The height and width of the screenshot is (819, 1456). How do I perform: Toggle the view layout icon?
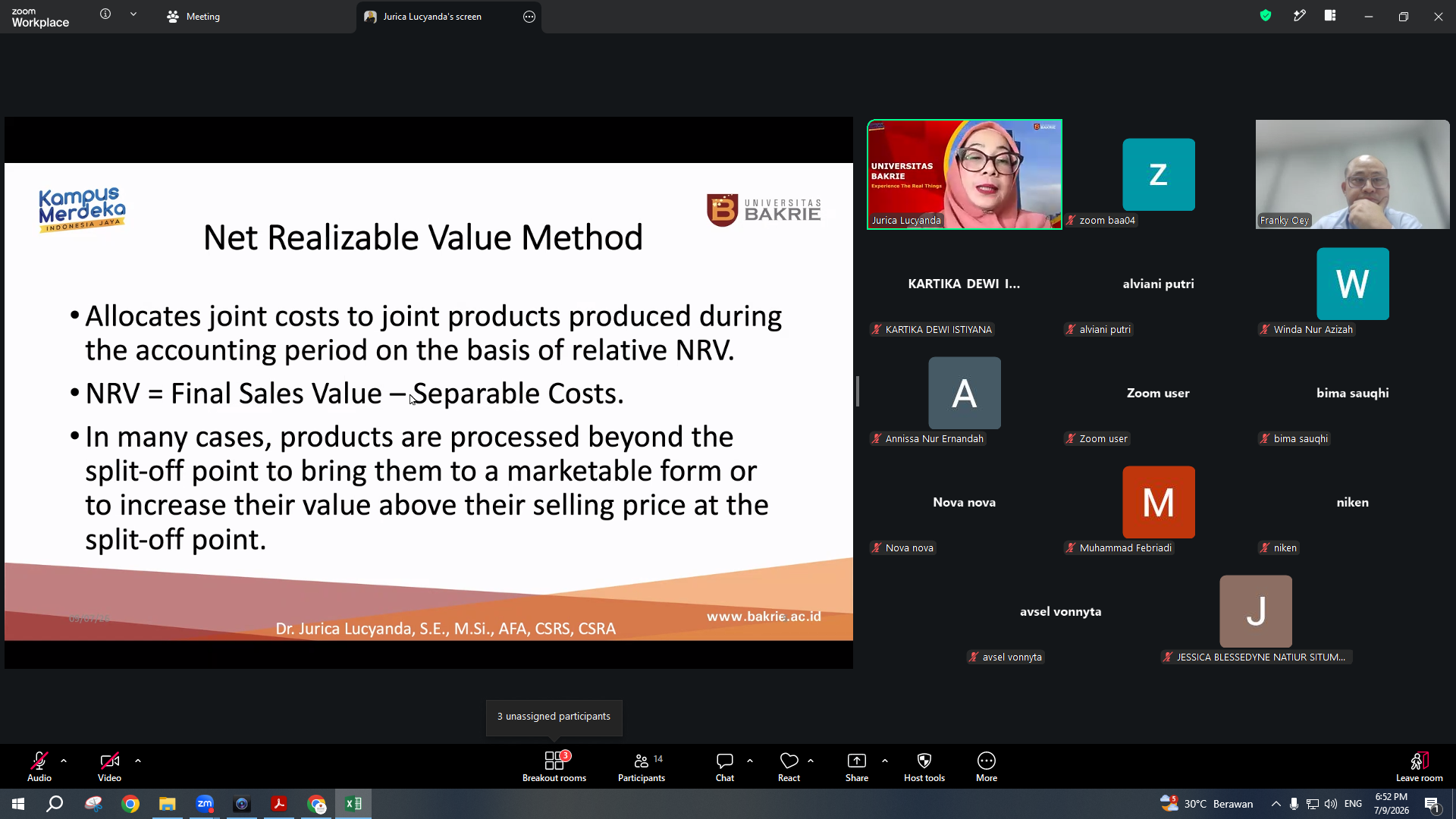click(1330, 15)
